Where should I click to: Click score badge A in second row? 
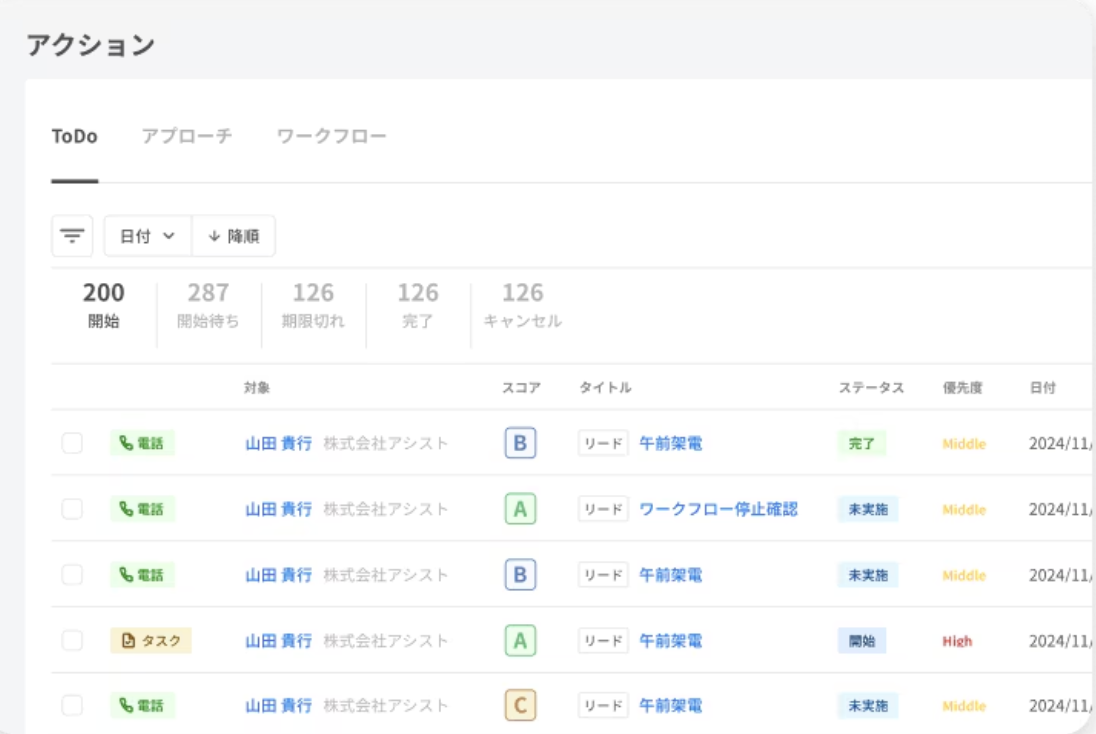point(520,510)
